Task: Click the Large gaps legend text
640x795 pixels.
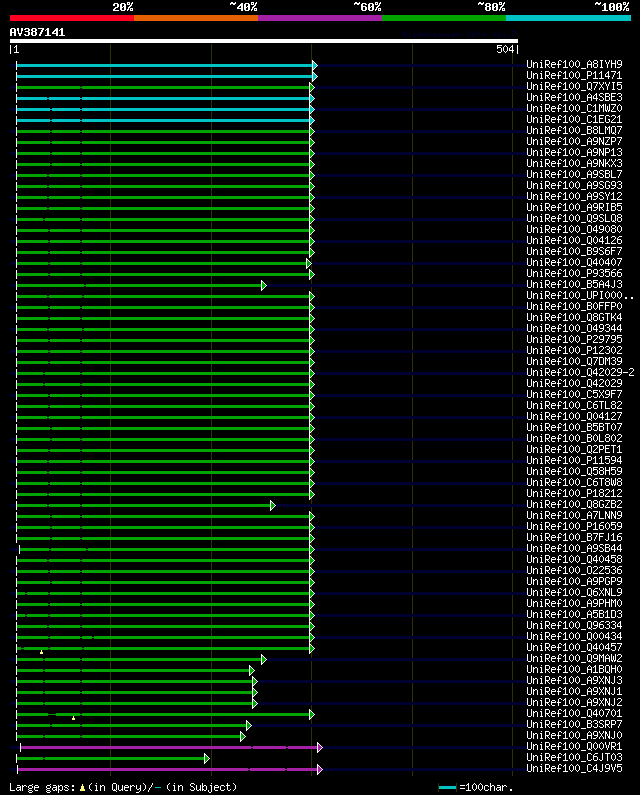Action: pyautogui.click(x=43, y=787)
